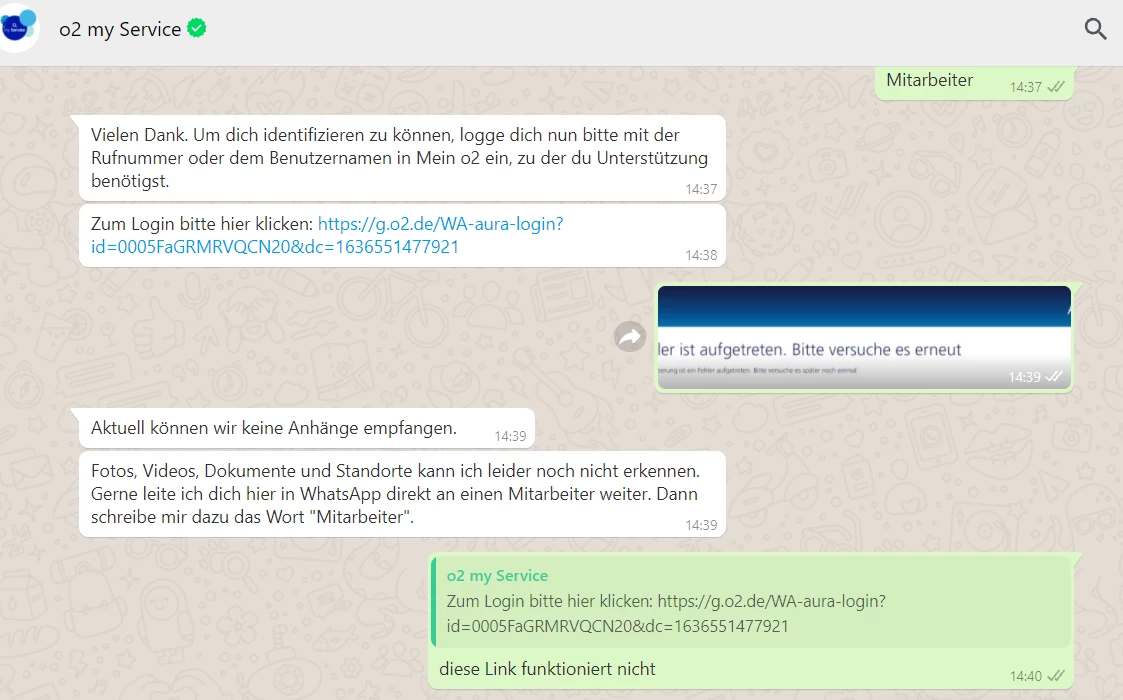Click the 'Zum Login bitte hier klicken:' text
The image size is (1123, 700).
[x=202, y=224]
